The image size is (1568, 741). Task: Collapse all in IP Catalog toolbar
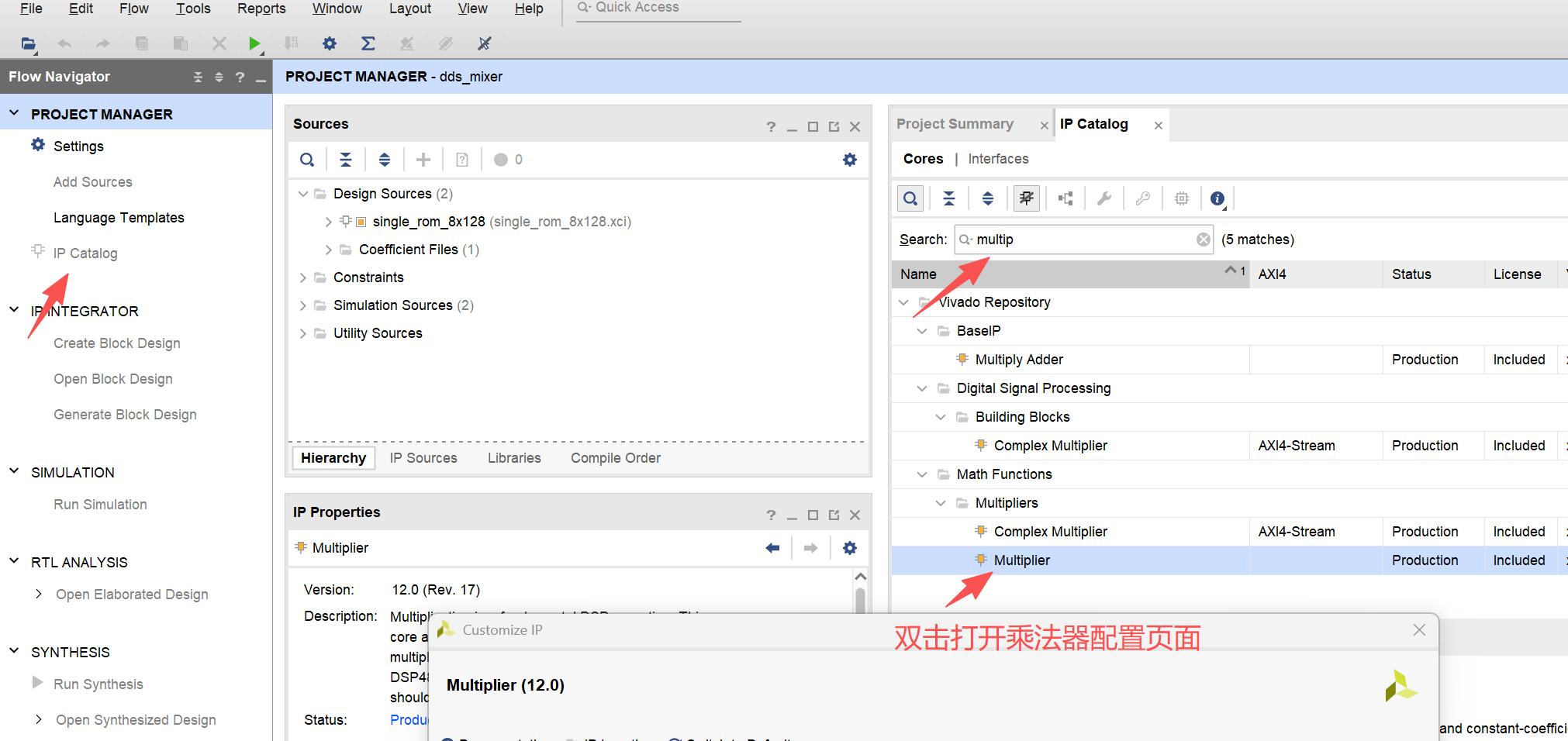949,198
